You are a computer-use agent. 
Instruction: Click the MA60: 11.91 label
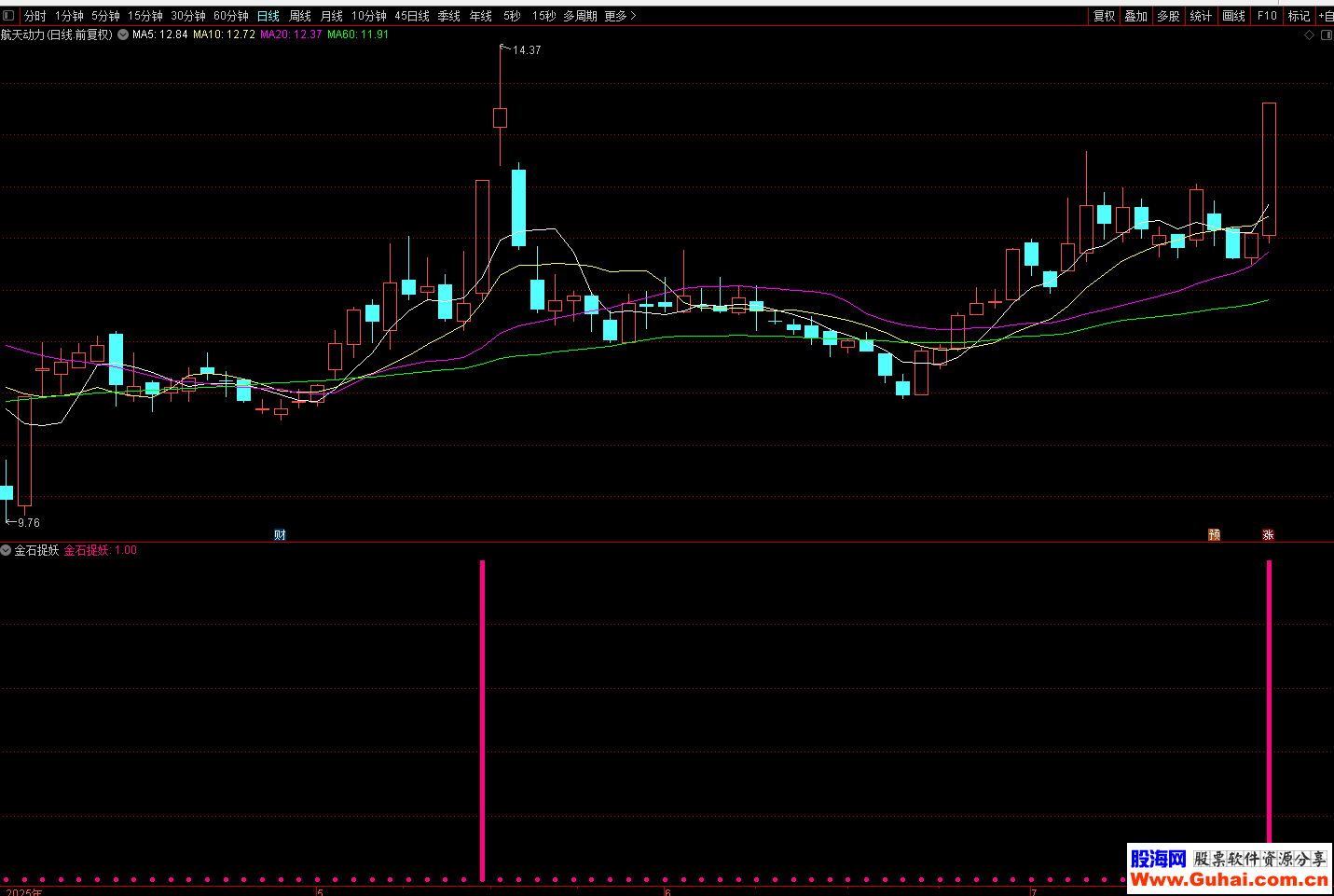[x=358, y=34]
